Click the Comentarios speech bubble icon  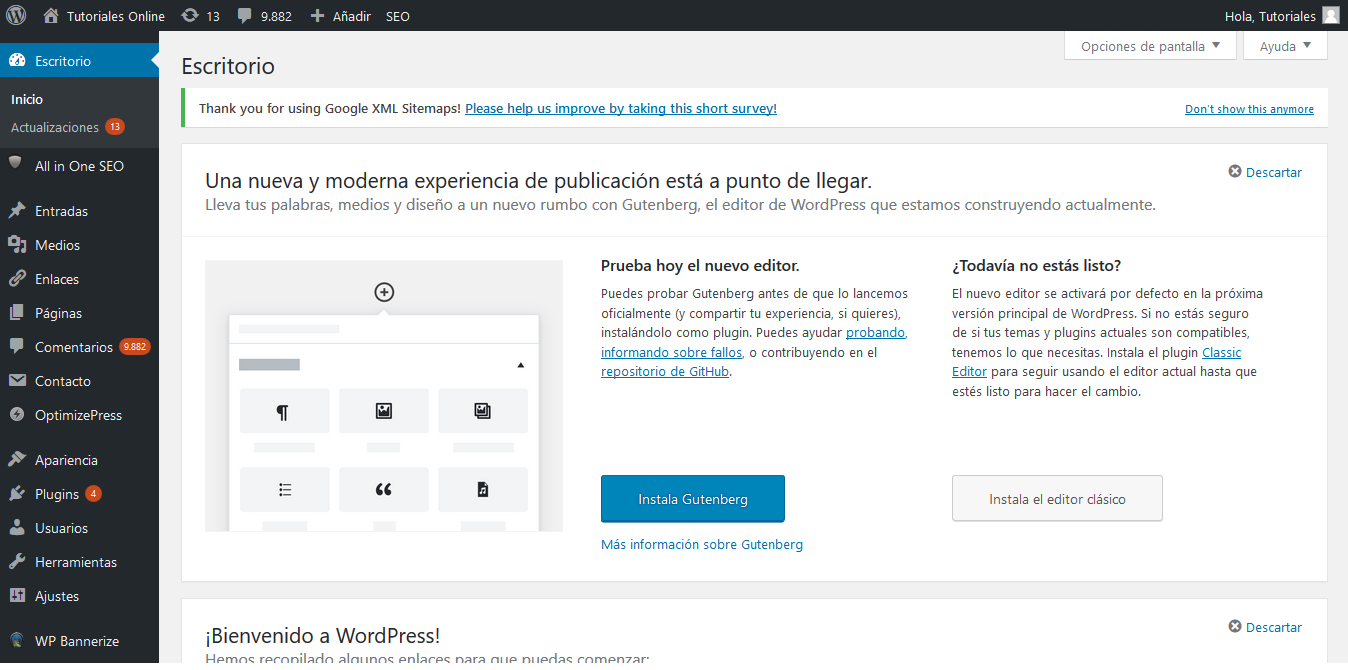17,347
